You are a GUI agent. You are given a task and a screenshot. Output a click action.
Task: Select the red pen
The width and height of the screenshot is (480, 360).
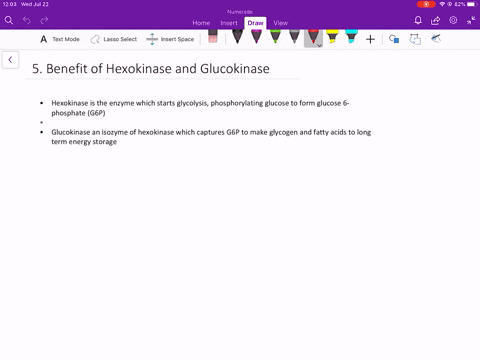pyautogui.click(x=313, y=37)
